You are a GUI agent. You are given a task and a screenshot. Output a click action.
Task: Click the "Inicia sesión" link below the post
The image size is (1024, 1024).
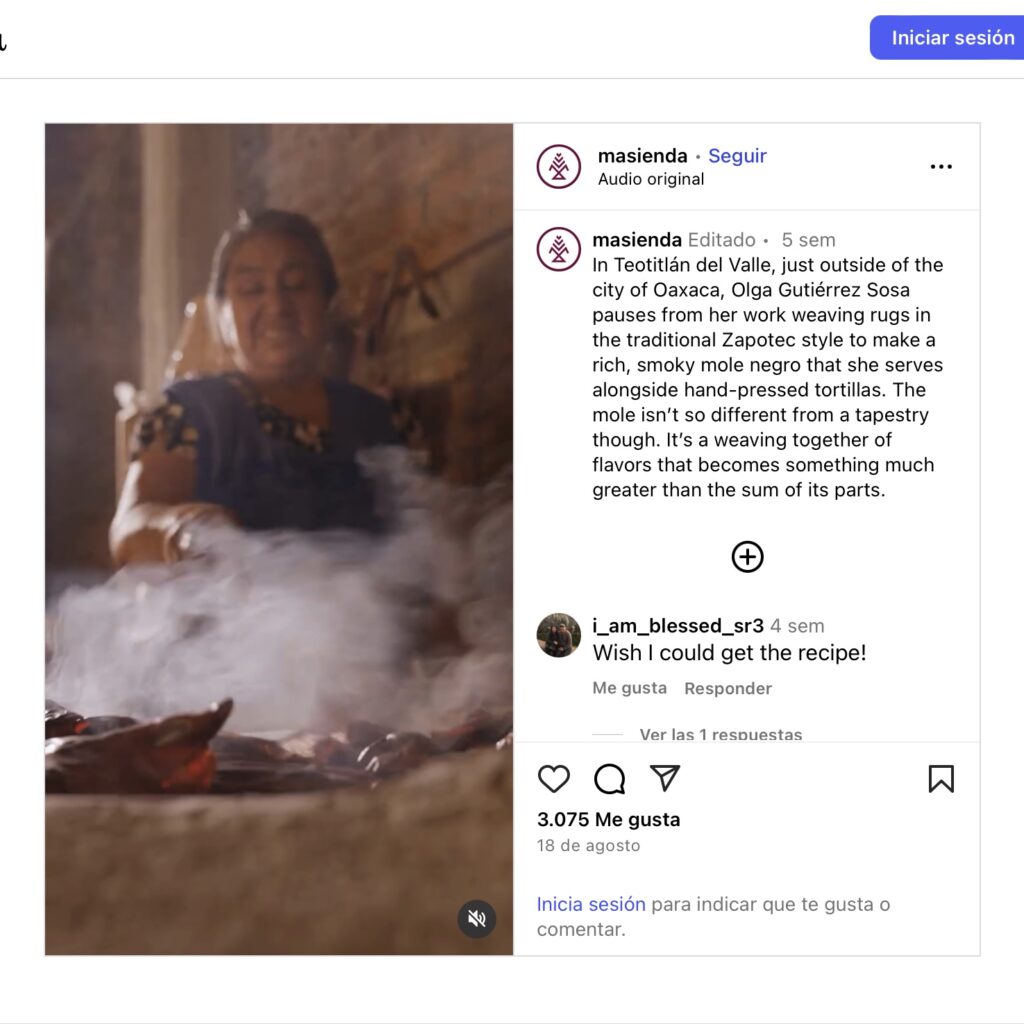point(591,904)
